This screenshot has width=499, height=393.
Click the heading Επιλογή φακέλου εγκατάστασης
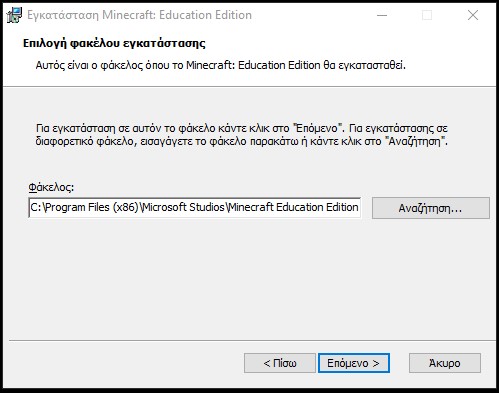[114, 43]
